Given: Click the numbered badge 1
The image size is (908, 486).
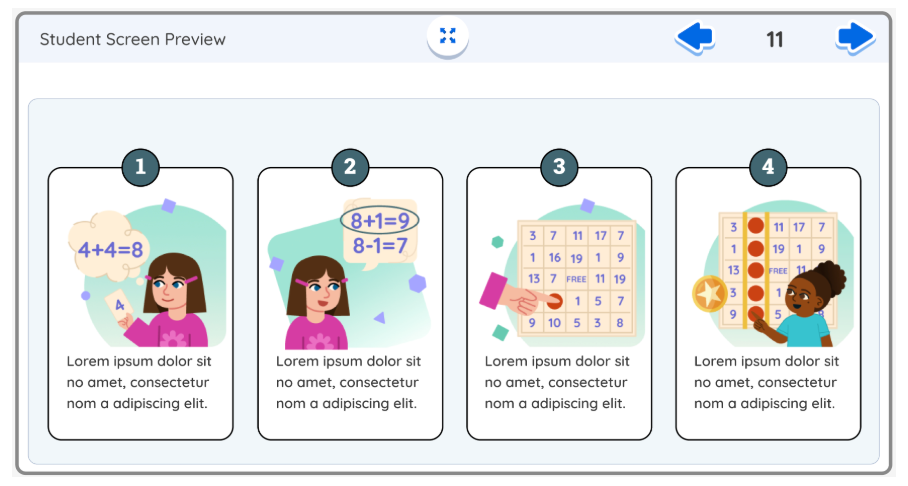Looking at the screenshot, I should pyautogui.click(x=141, y=167).
